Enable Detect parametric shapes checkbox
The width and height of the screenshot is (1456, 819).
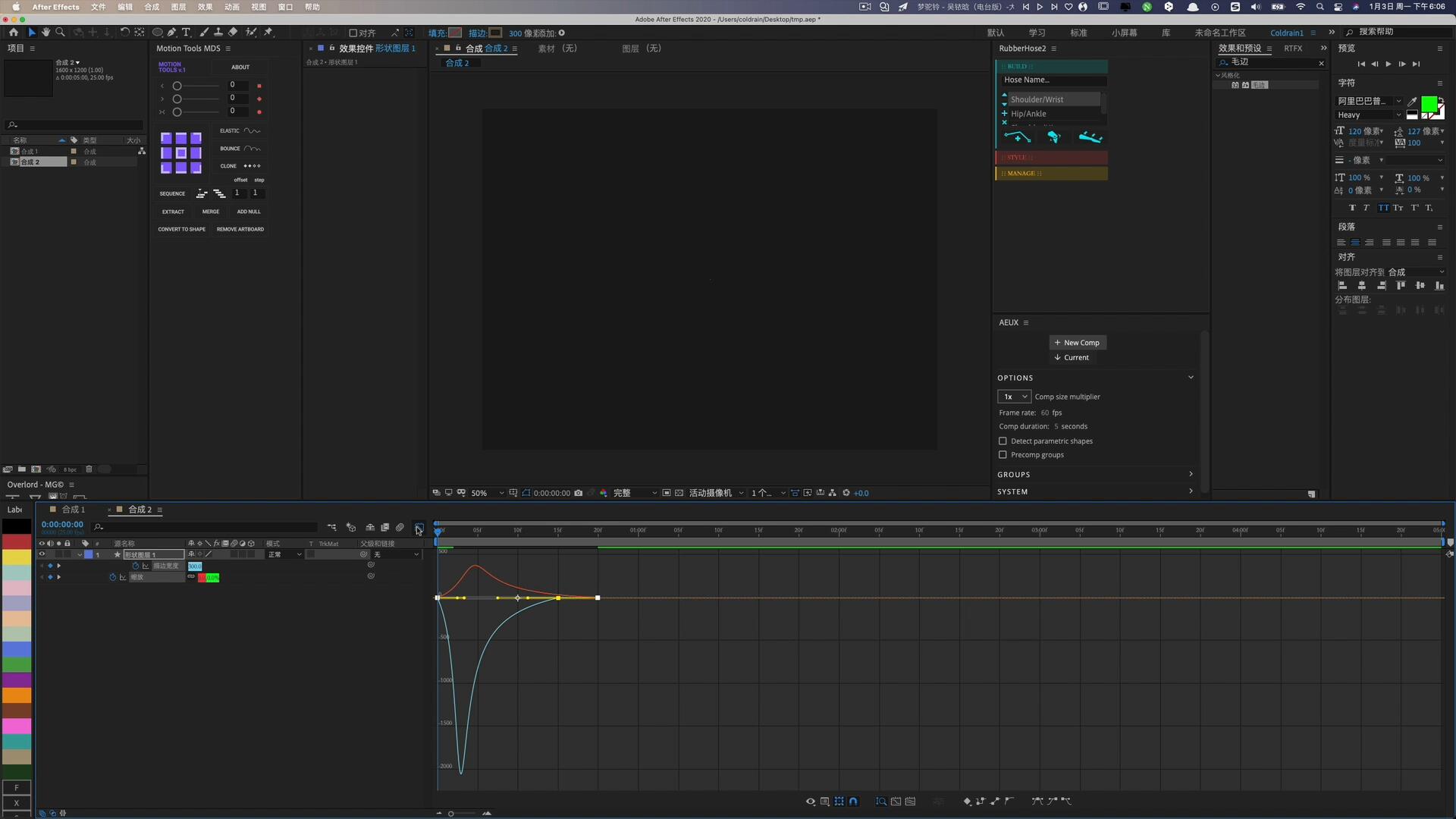click(1003, 441)
